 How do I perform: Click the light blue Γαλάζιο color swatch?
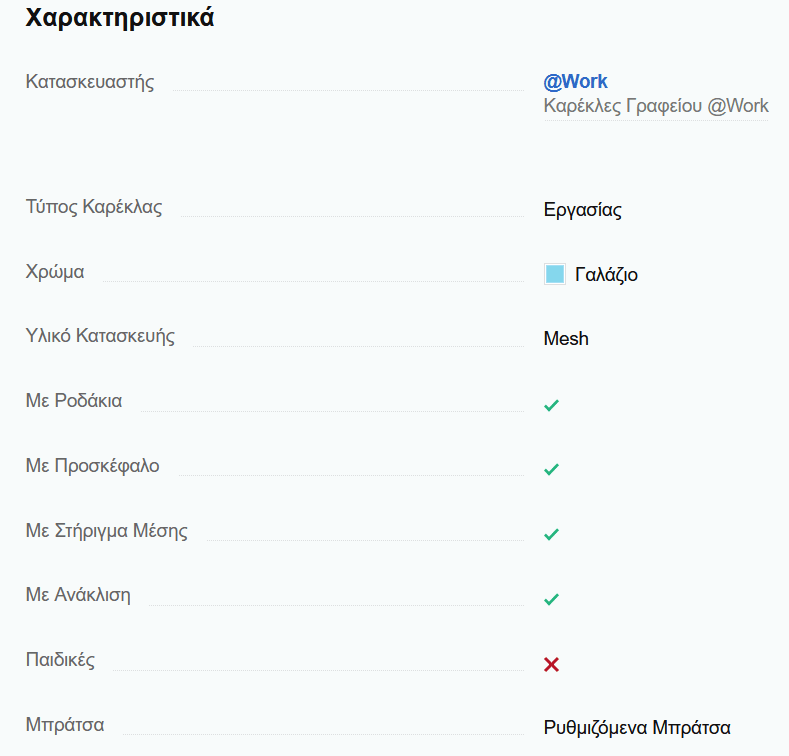tap(555, 274)
